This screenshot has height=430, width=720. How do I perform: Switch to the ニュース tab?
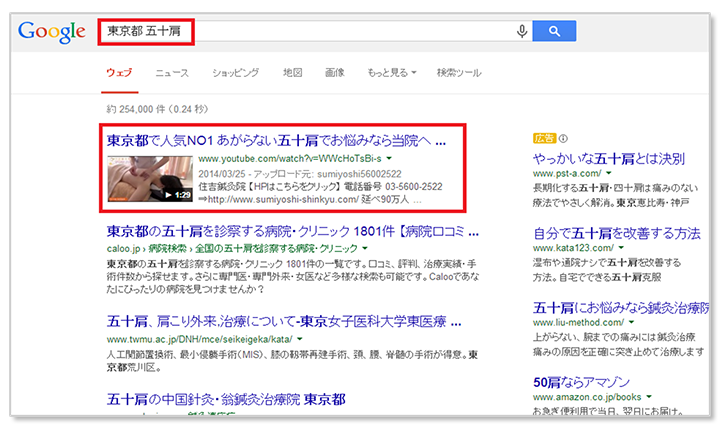pyautogui.click(x=172, y=73)
